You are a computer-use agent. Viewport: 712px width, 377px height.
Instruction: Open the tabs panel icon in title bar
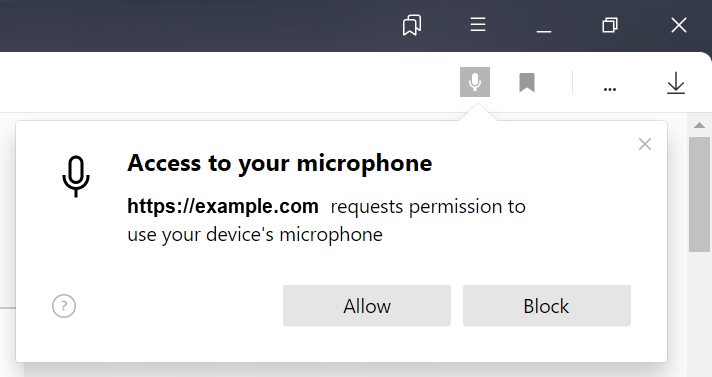pos(412,25)
